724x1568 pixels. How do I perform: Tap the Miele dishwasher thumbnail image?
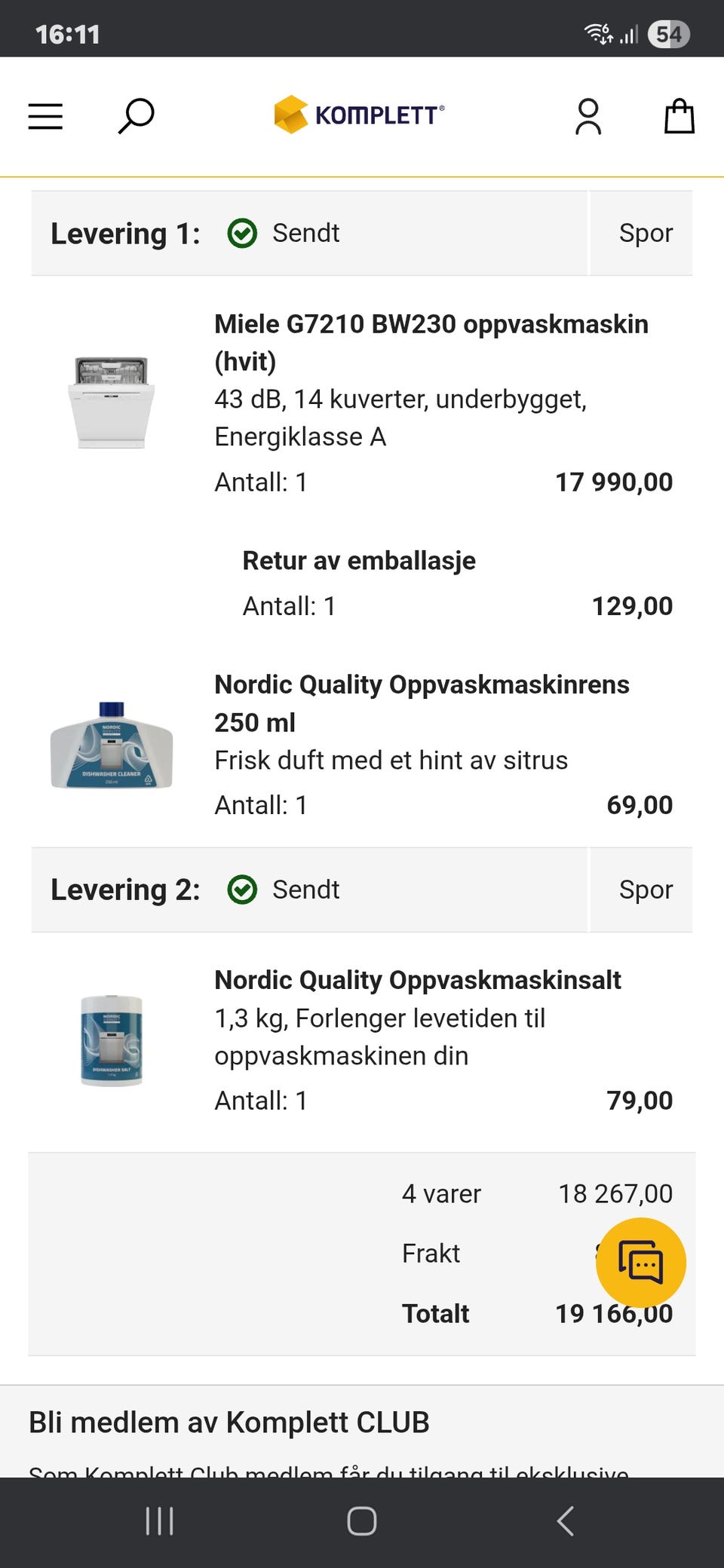(112, 402)
